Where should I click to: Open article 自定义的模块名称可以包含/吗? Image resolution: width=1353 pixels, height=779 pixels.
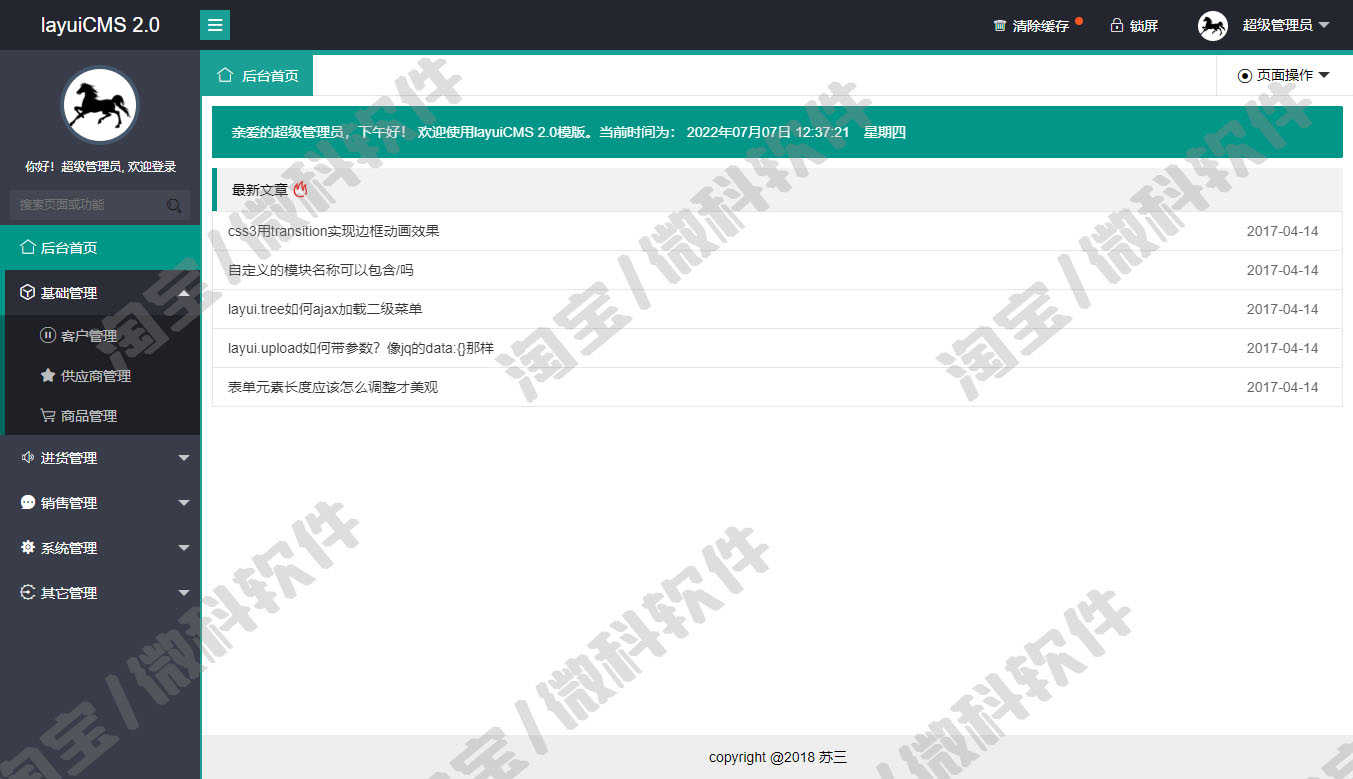click(321, 270)
